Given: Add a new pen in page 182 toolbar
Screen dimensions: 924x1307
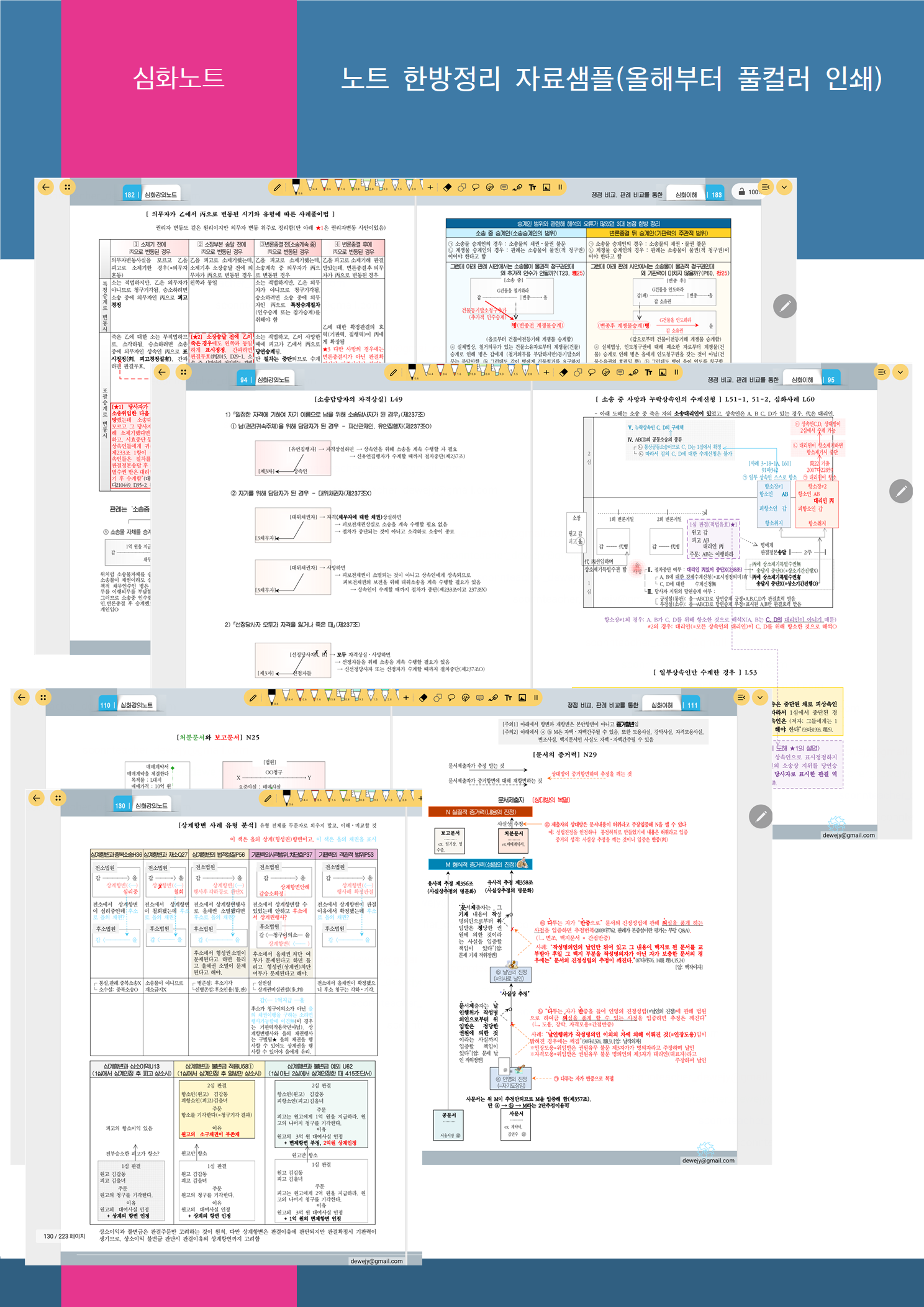Looking at the screenshot, I should tap(430, 187).
